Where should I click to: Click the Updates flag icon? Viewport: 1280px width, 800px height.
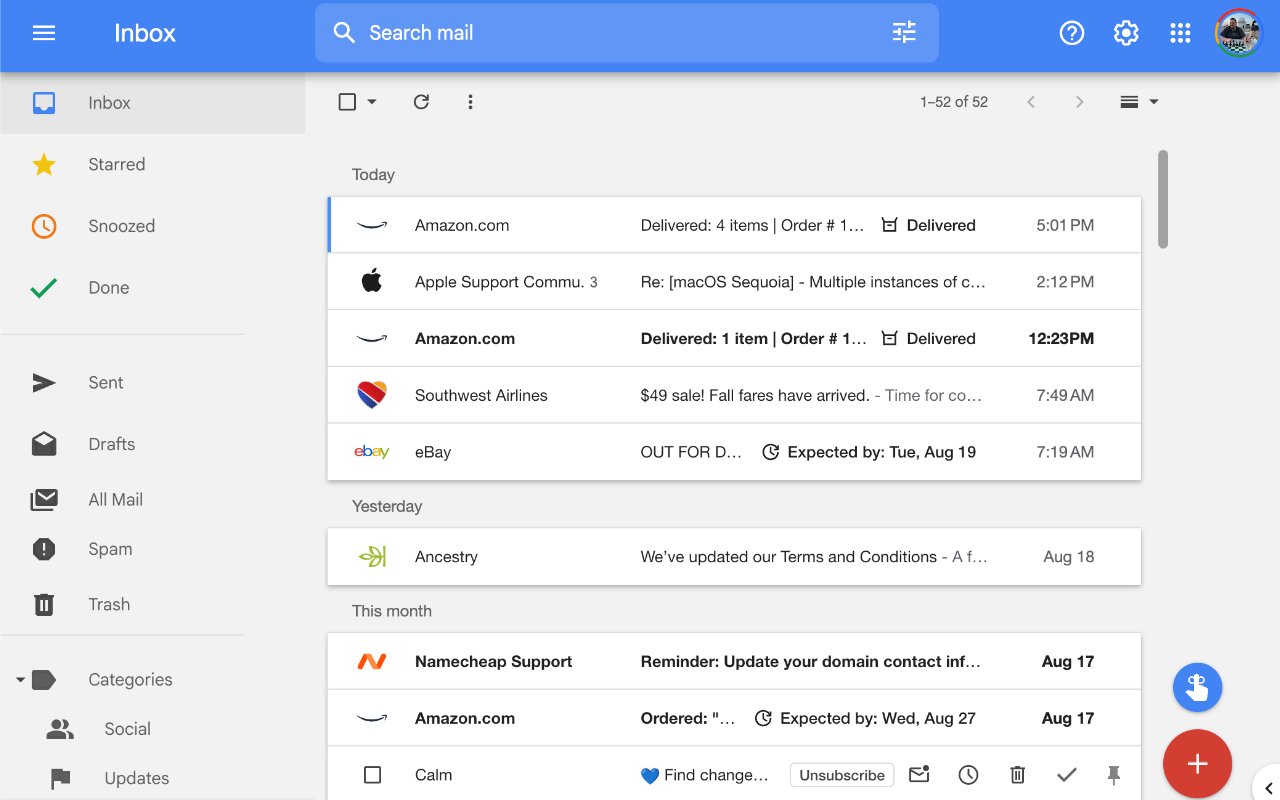(x=60, y=778)
